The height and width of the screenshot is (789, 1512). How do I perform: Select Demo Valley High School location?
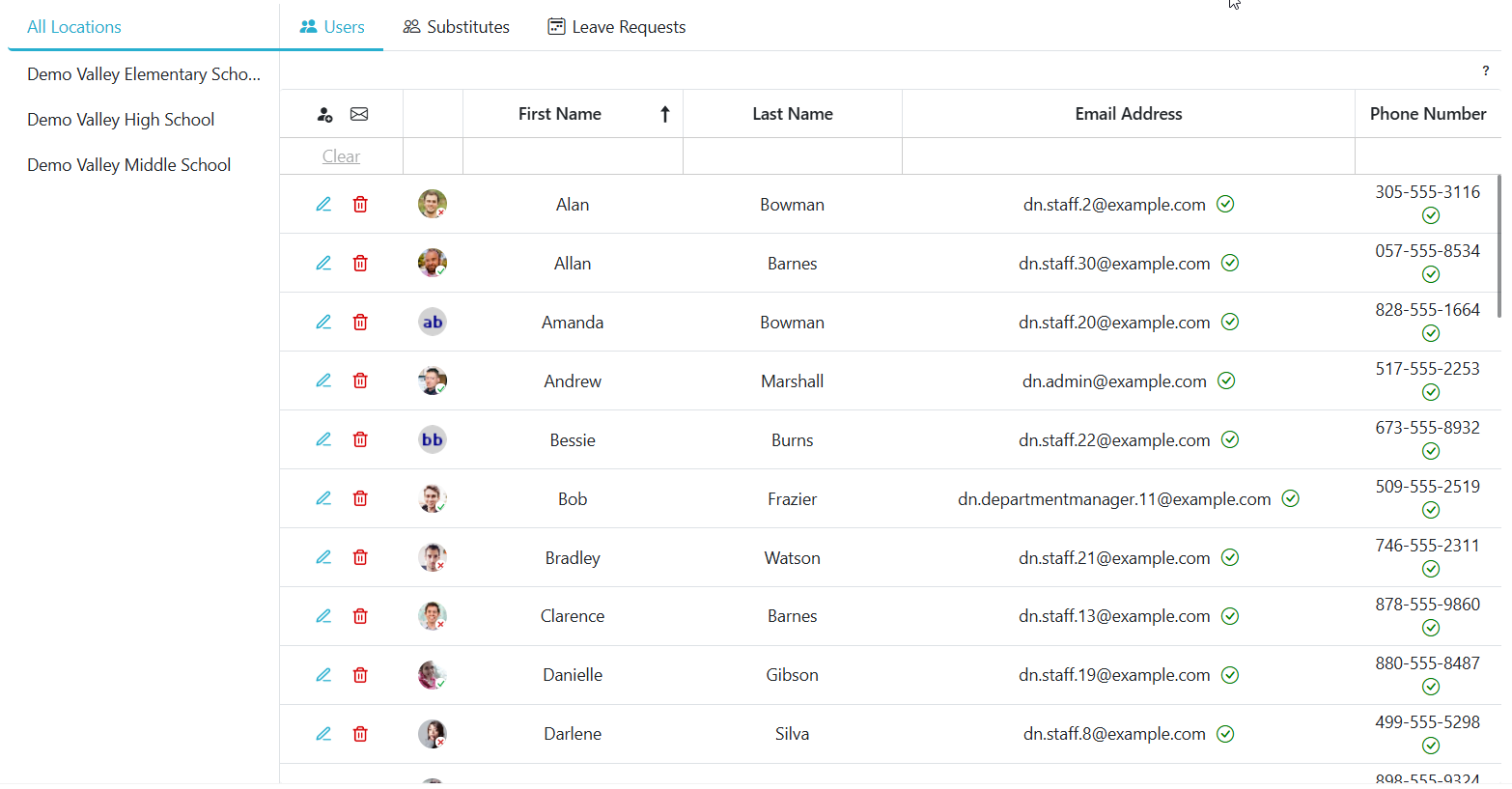coord(121,120)
